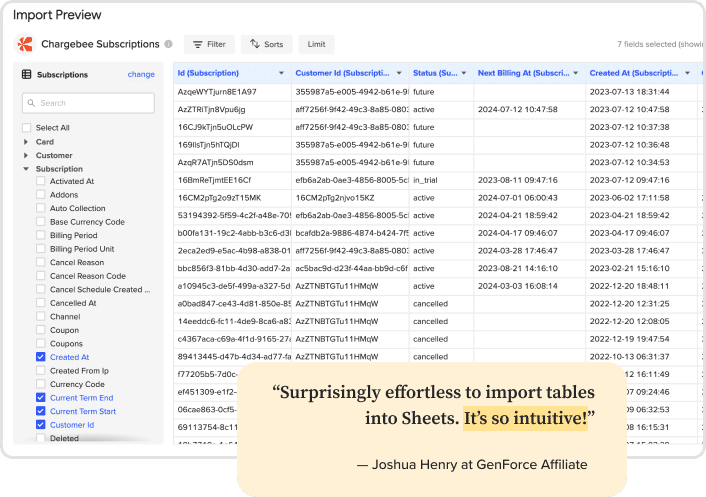Click the magnifier icon in Search box

click(31, 103)
